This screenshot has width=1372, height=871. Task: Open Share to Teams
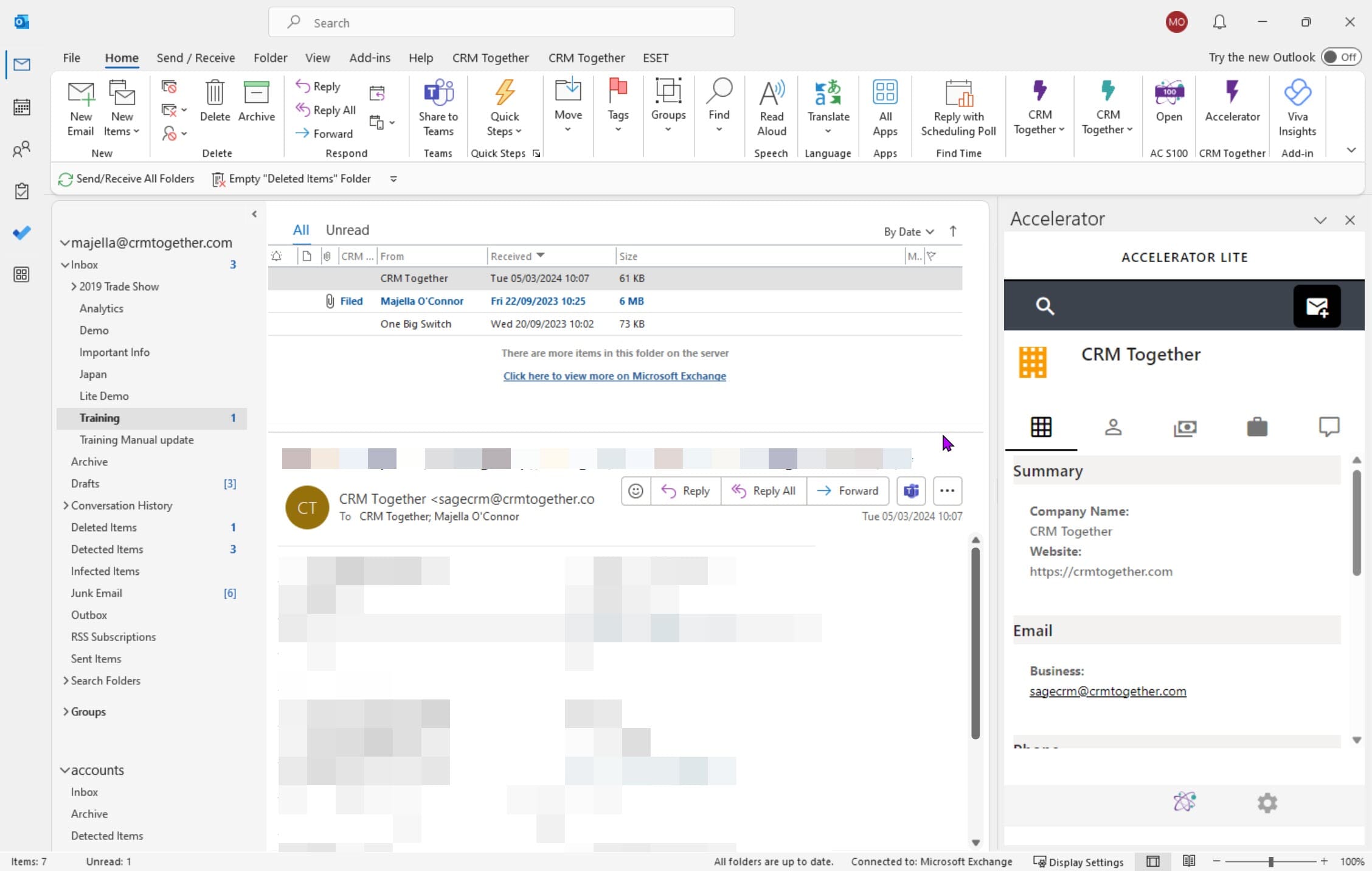[438, 108]
